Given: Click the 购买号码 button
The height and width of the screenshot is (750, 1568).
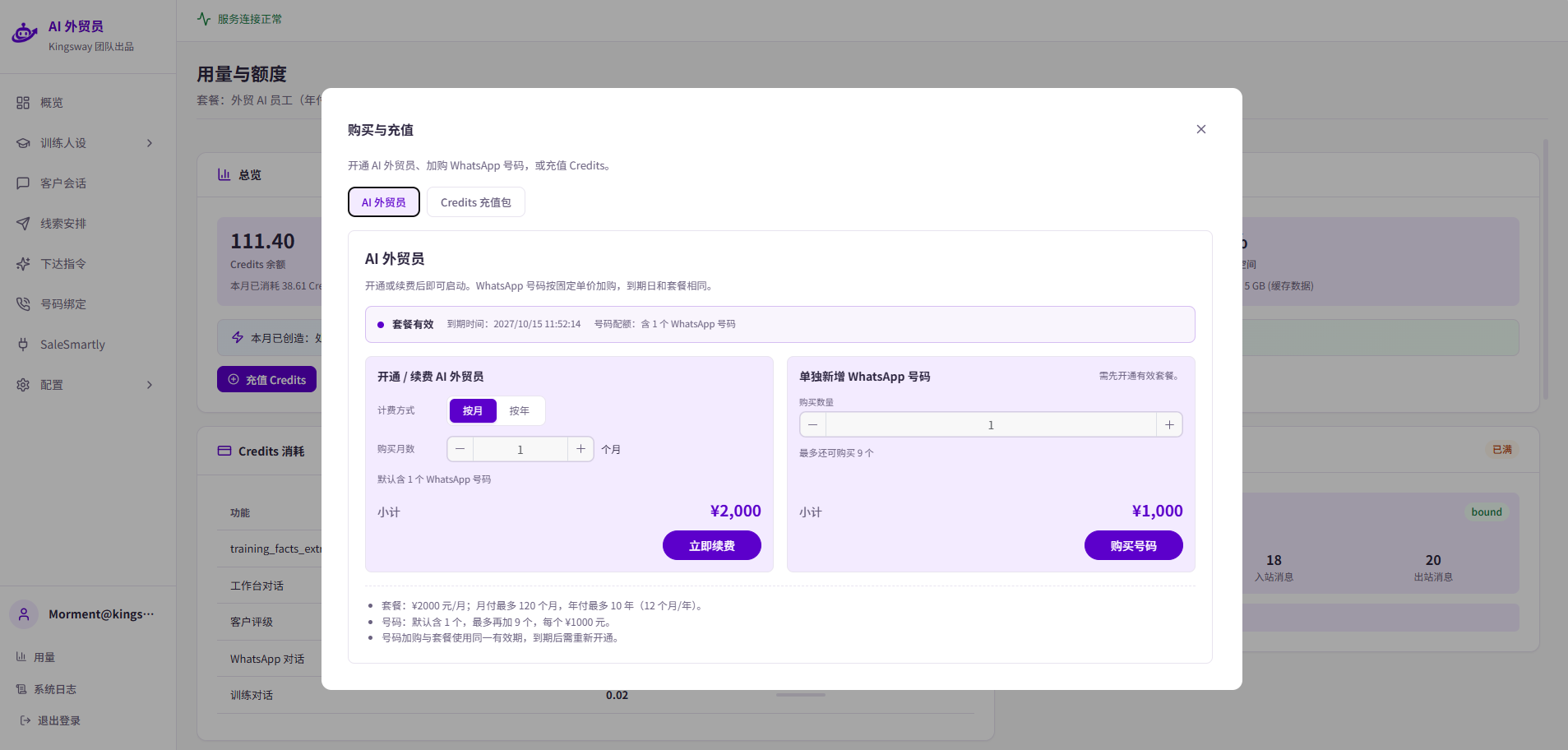Looking at the screenshot, I should coord(1134,545).
